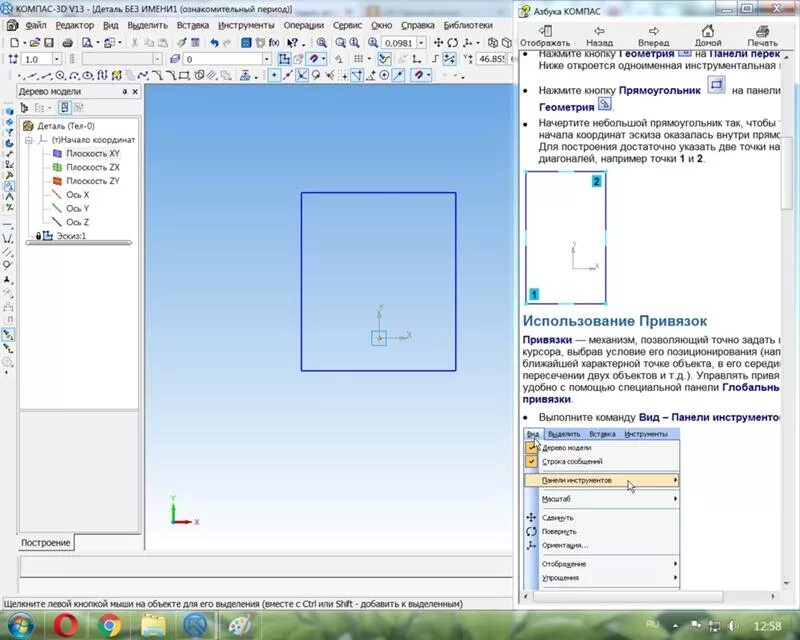This screenshot has width=800, height=640.
Task: Click Отображать button in help window
Action: tap(545, 36)
